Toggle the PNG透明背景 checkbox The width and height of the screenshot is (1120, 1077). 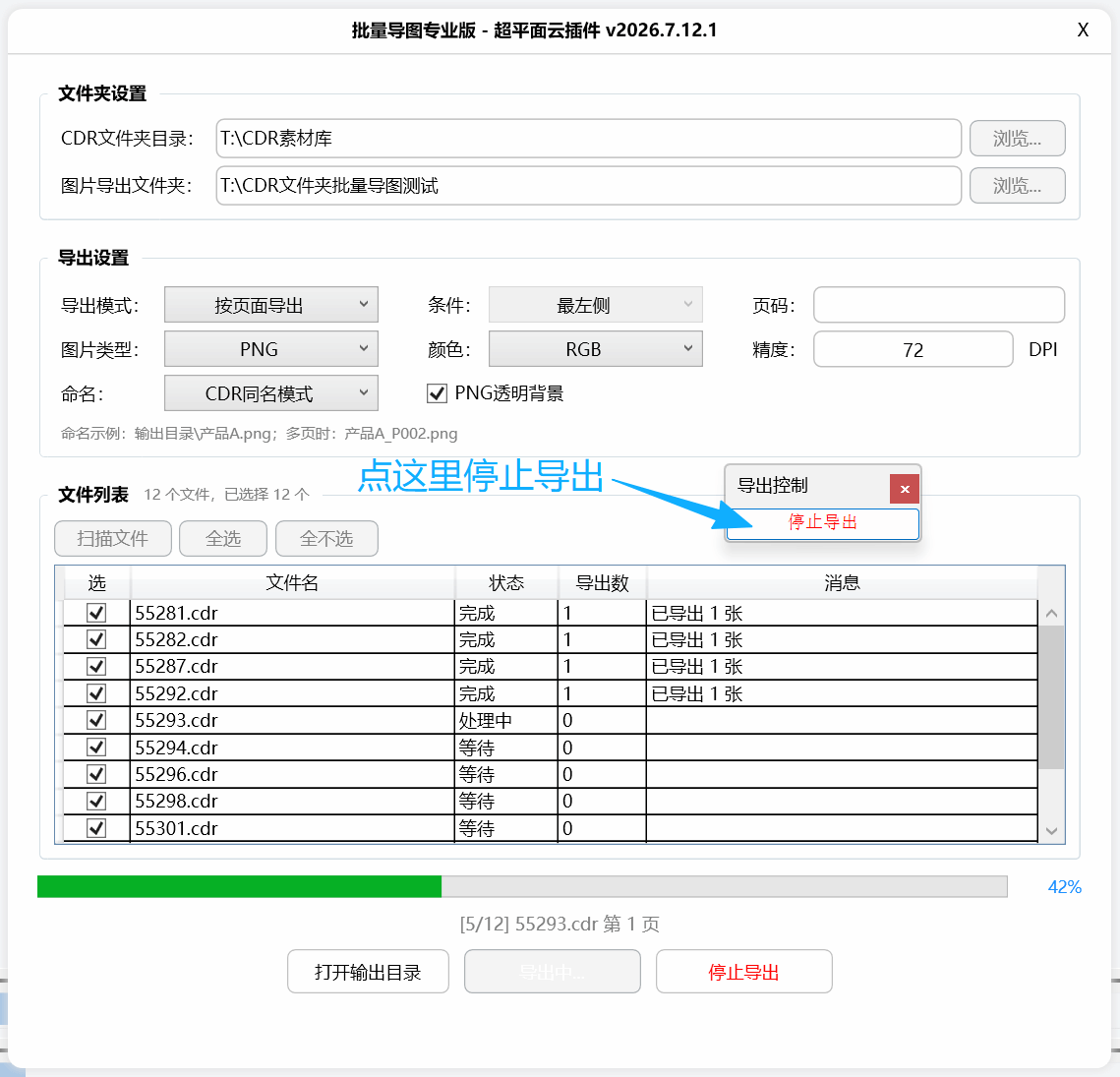click(438, 393)
